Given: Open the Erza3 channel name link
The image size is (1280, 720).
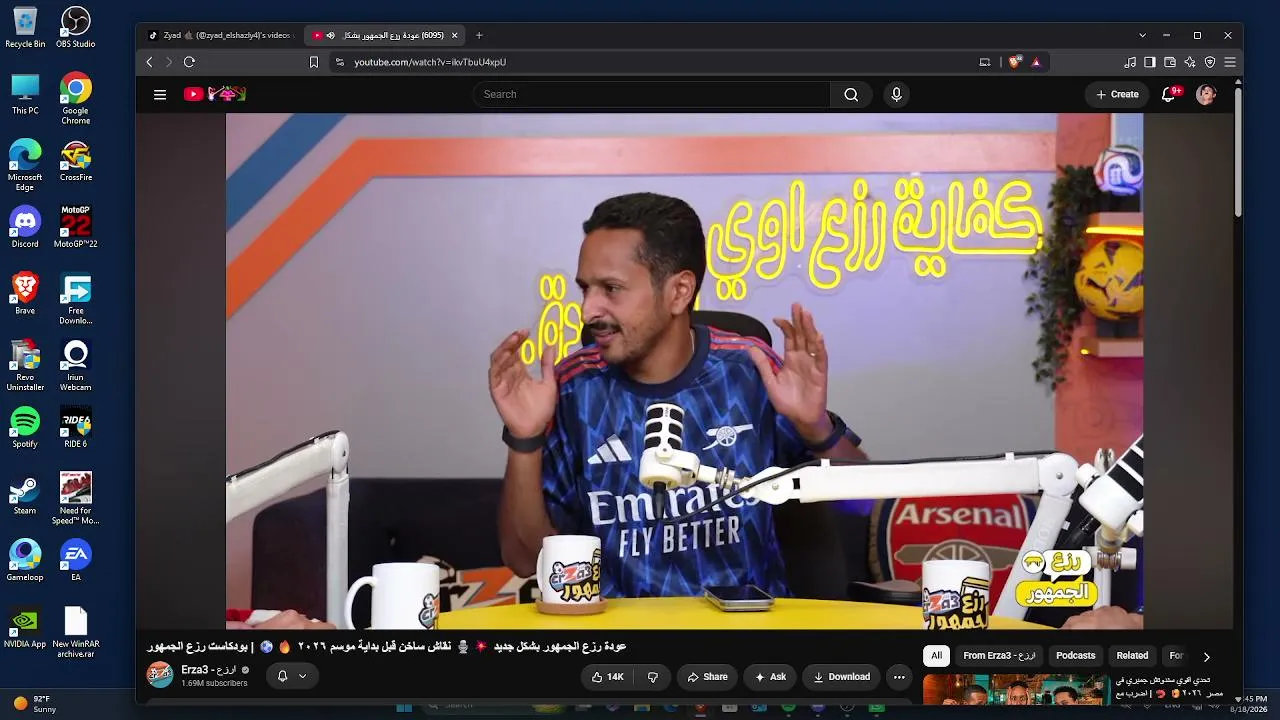Looking at the screenshot, I should click(208, 670).
